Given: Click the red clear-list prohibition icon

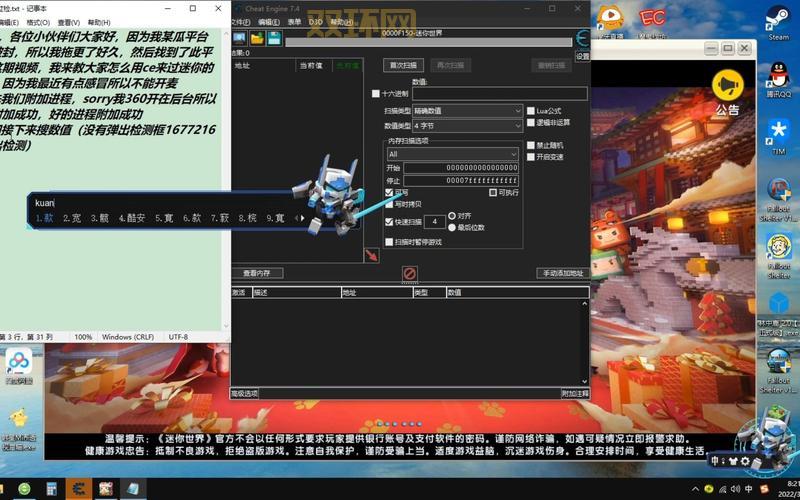Looking at the screenshot, I should coord(410,274).
